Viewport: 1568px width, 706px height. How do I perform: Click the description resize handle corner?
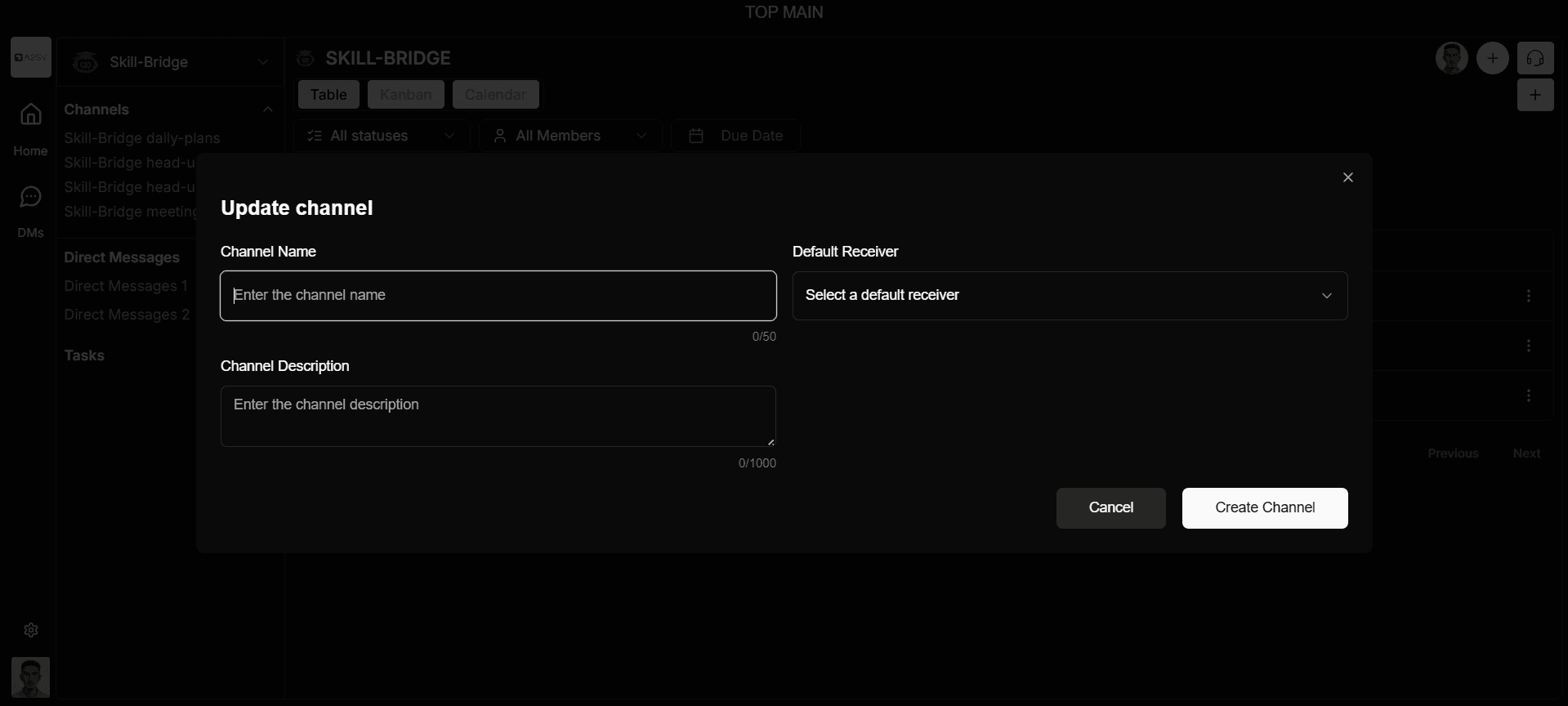coord(771,442)
